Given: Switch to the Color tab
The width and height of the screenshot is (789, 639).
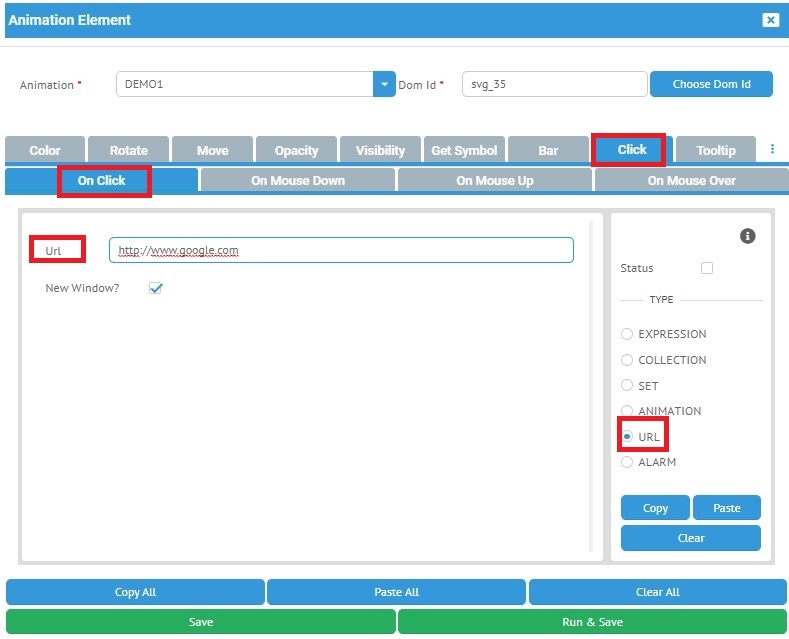Looking at the screenshot, I should (x=45, y=150).
